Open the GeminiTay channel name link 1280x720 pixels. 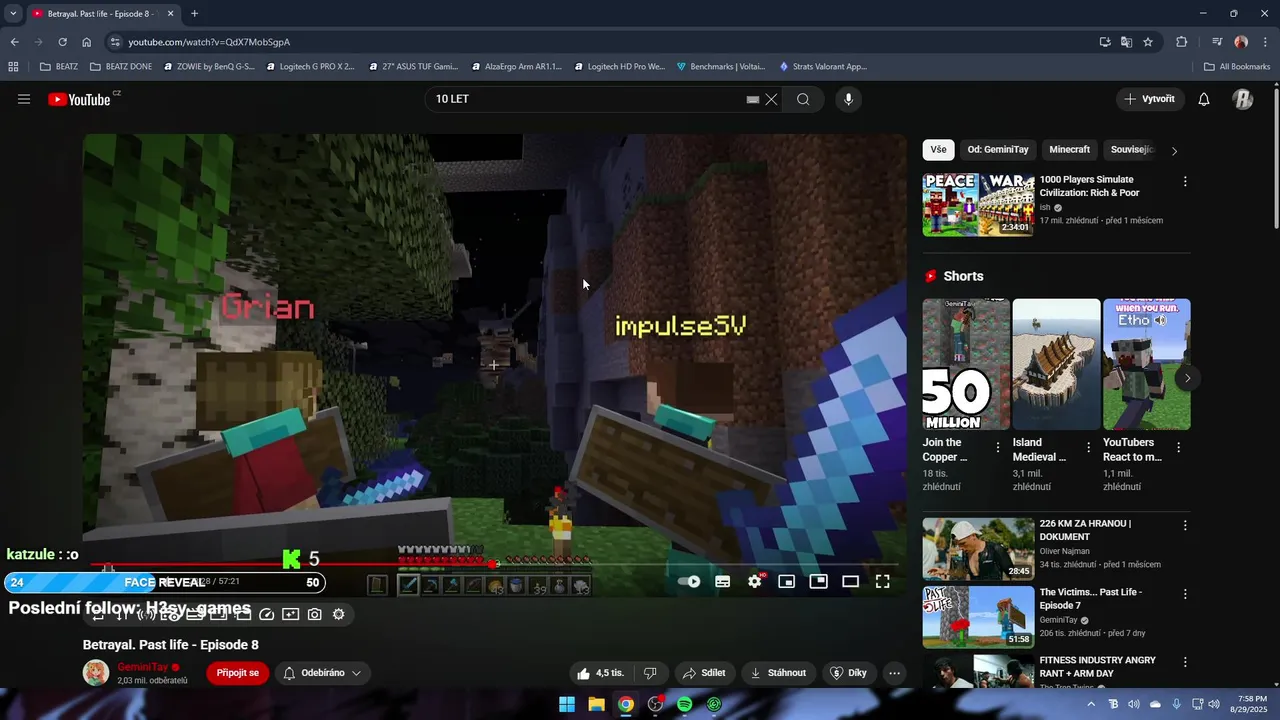click(x=142, y=667)
